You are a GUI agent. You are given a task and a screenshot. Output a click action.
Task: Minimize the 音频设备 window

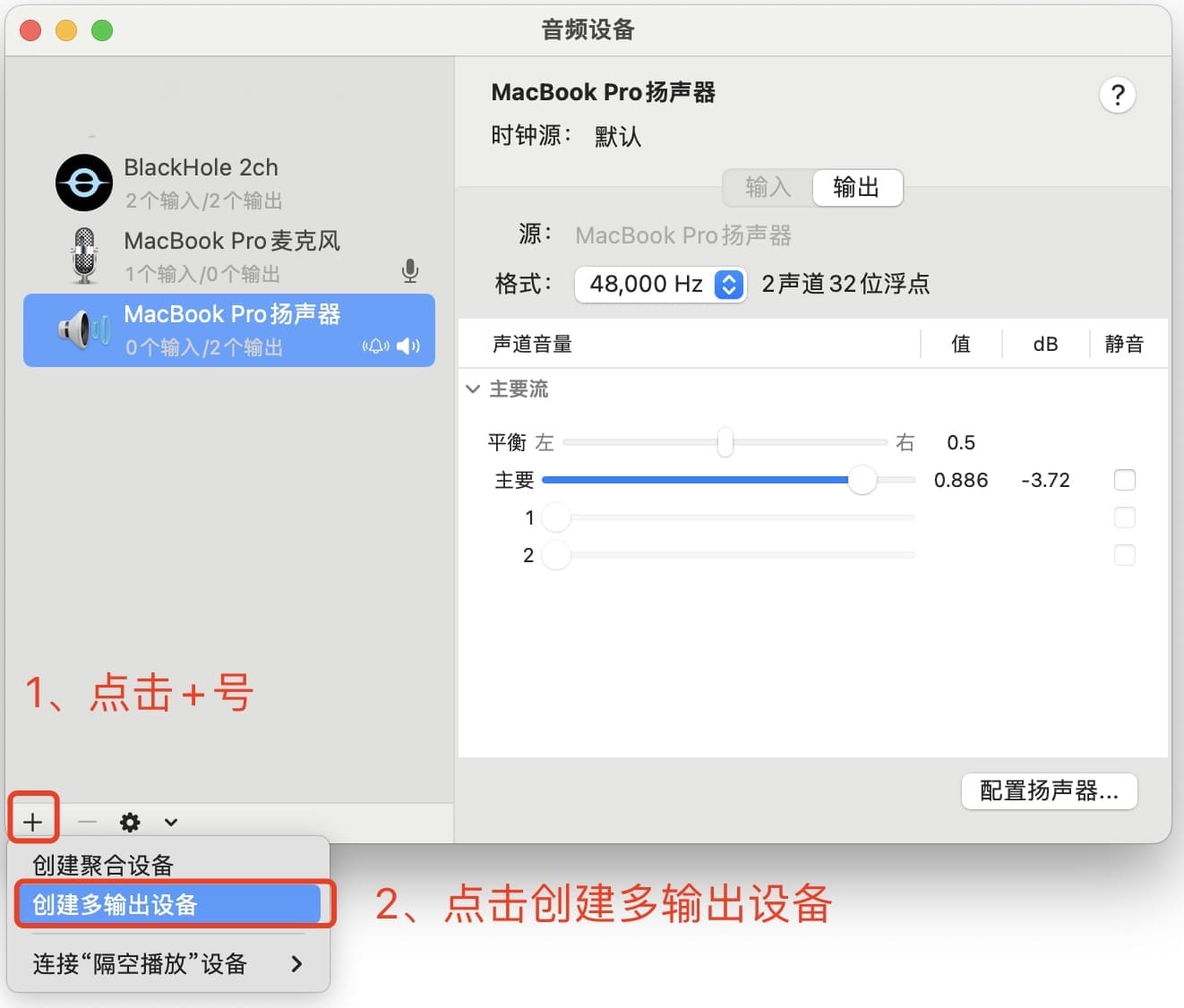tap(66, 30)
